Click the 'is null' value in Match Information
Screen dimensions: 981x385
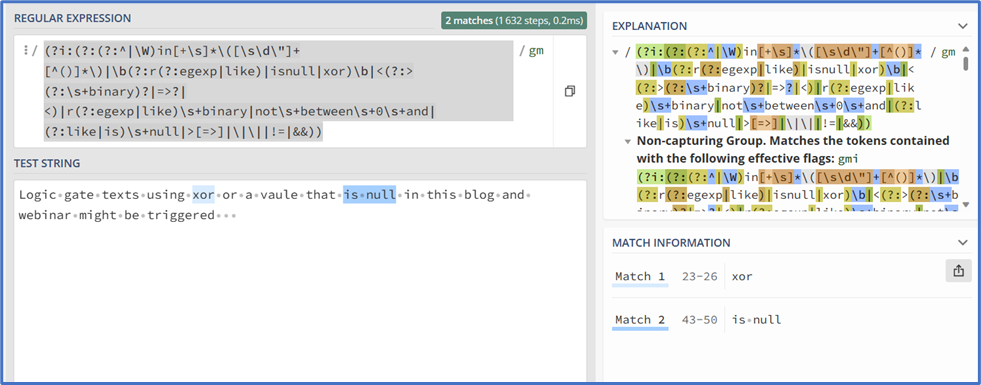pos(756,320)
